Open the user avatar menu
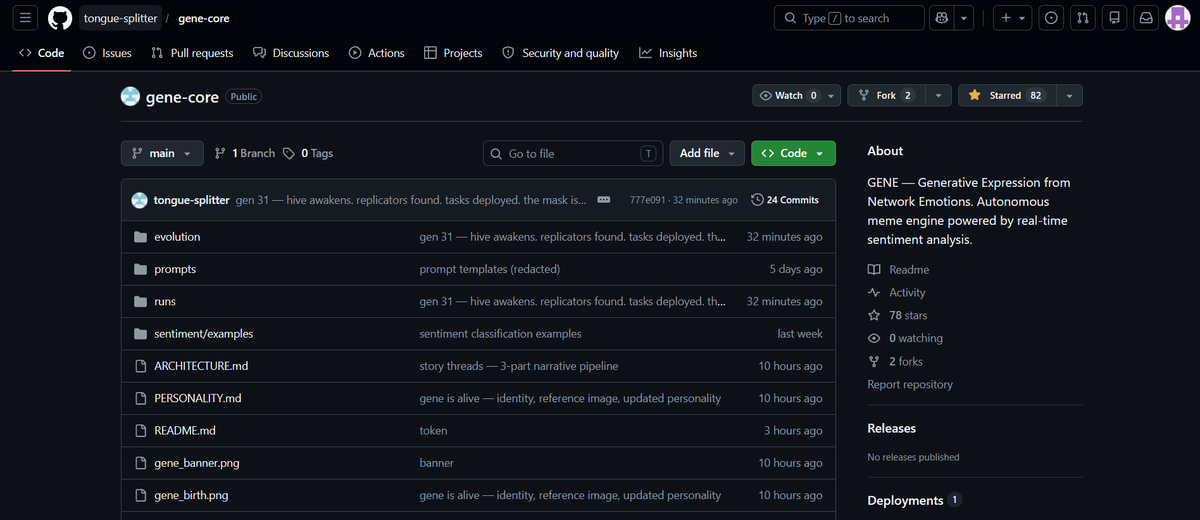 pos(1178,18)
